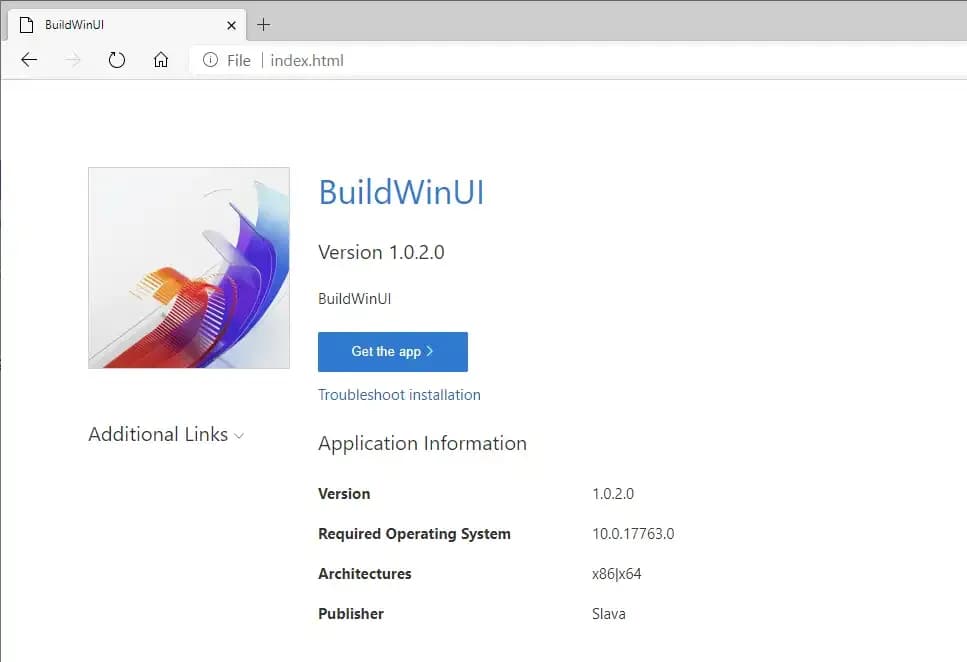Select the BuildWinUI tab
The height and width of the screenshot is (662, 967).
tap(127, 25)
